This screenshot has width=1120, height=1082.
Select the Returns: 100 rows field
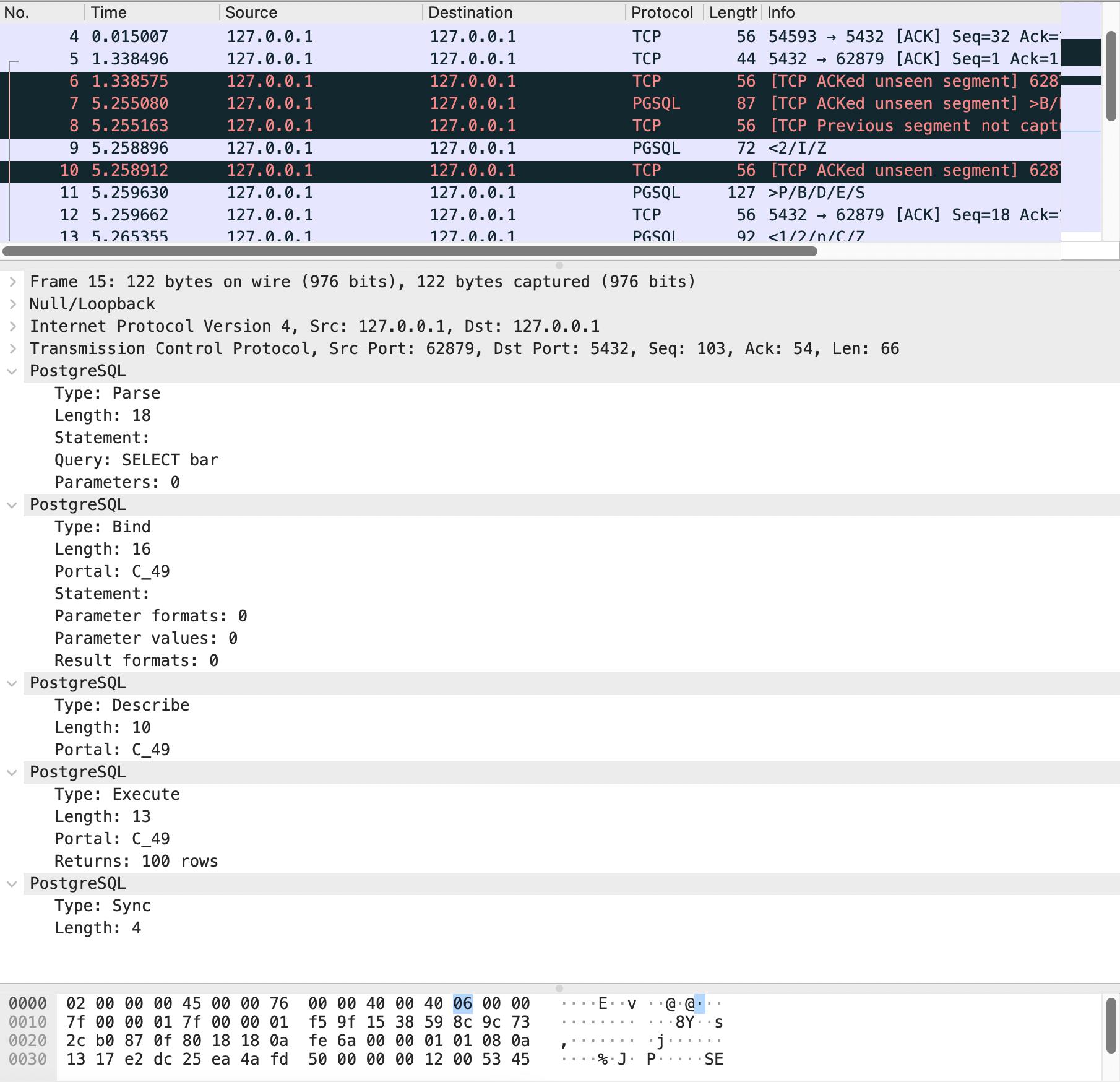(x=136, y=860)
